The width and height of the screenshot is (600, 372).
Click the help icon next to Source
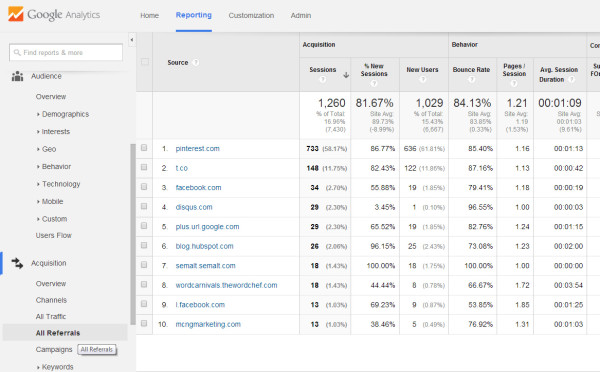click(196, 62)
